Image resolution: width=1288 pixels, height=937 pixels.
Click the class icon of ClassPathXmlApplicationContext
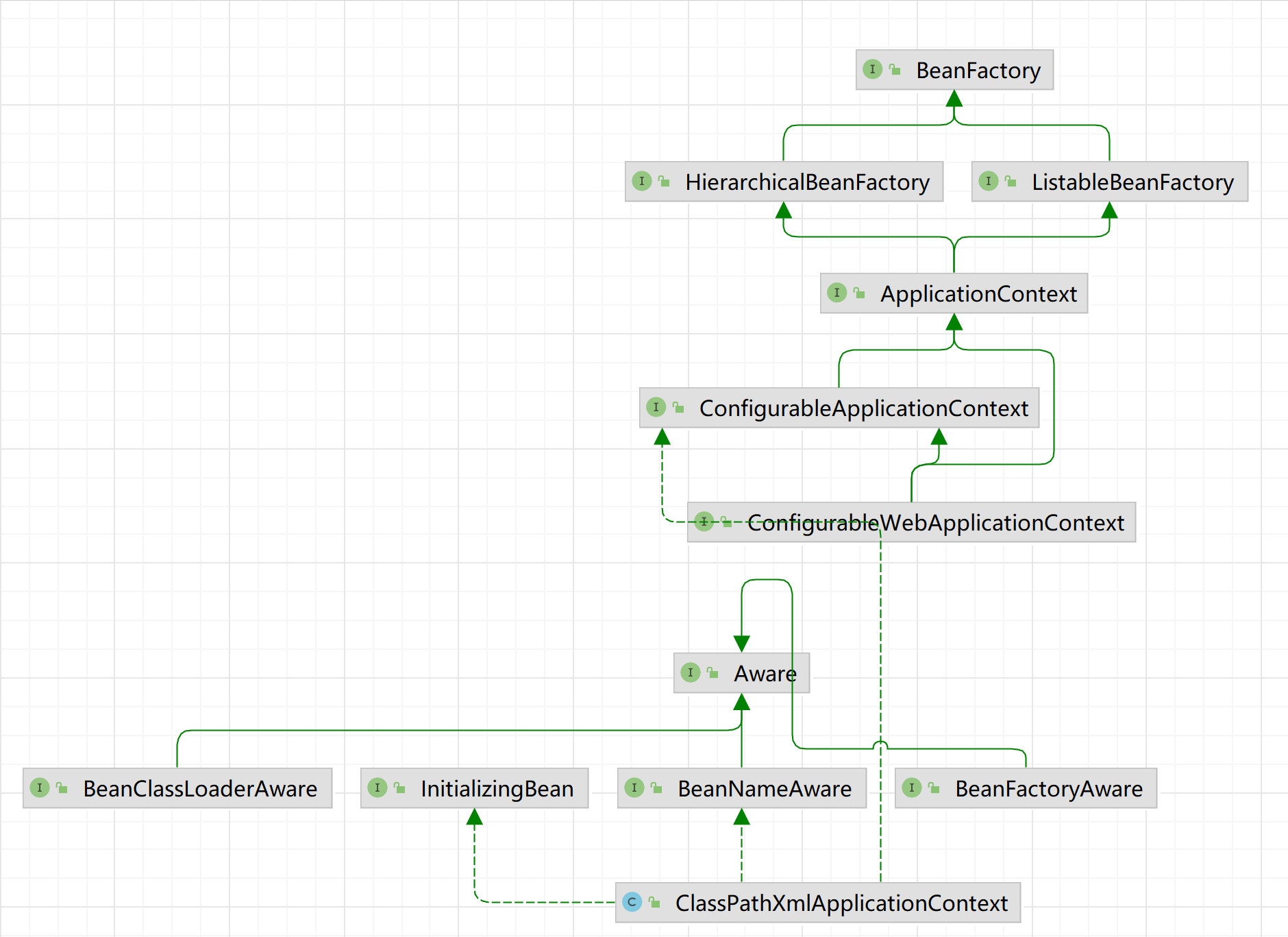(x=632, y=902)
